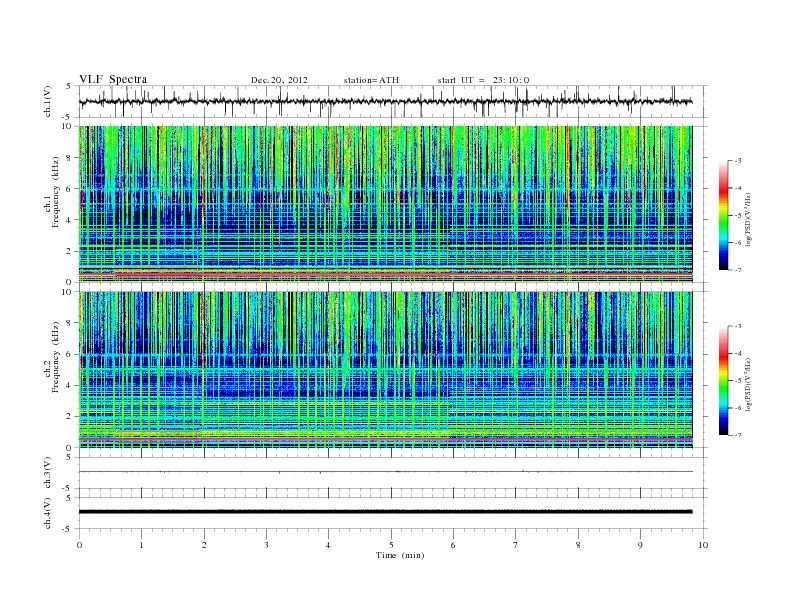Click the lower colorbar's log(PSD) label
The height and width of the screenshot is (612, 792).
(x=748, y=384)
